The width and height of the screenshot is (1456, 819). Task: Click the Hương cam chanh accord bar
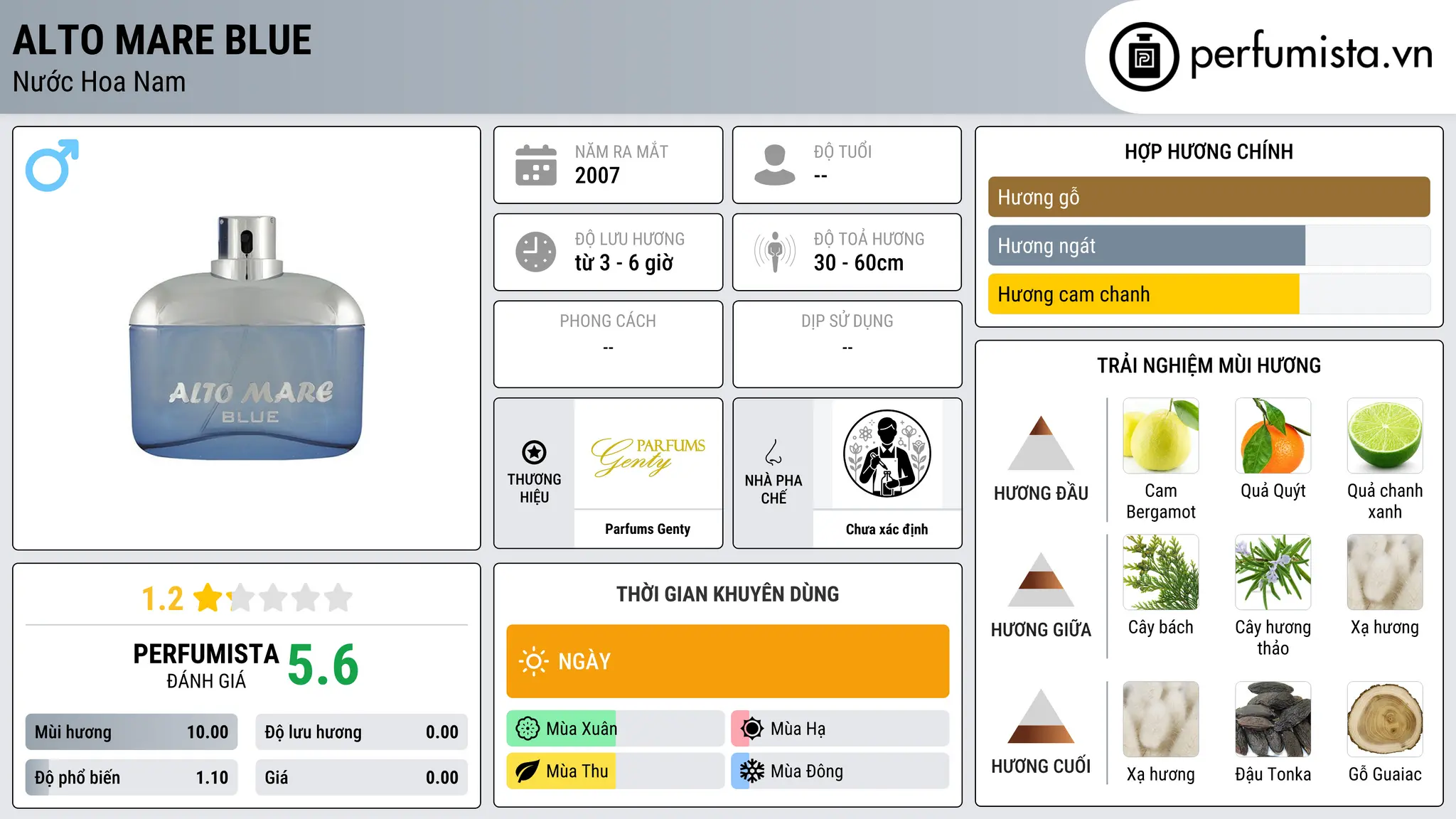[x=1209, y=294]
